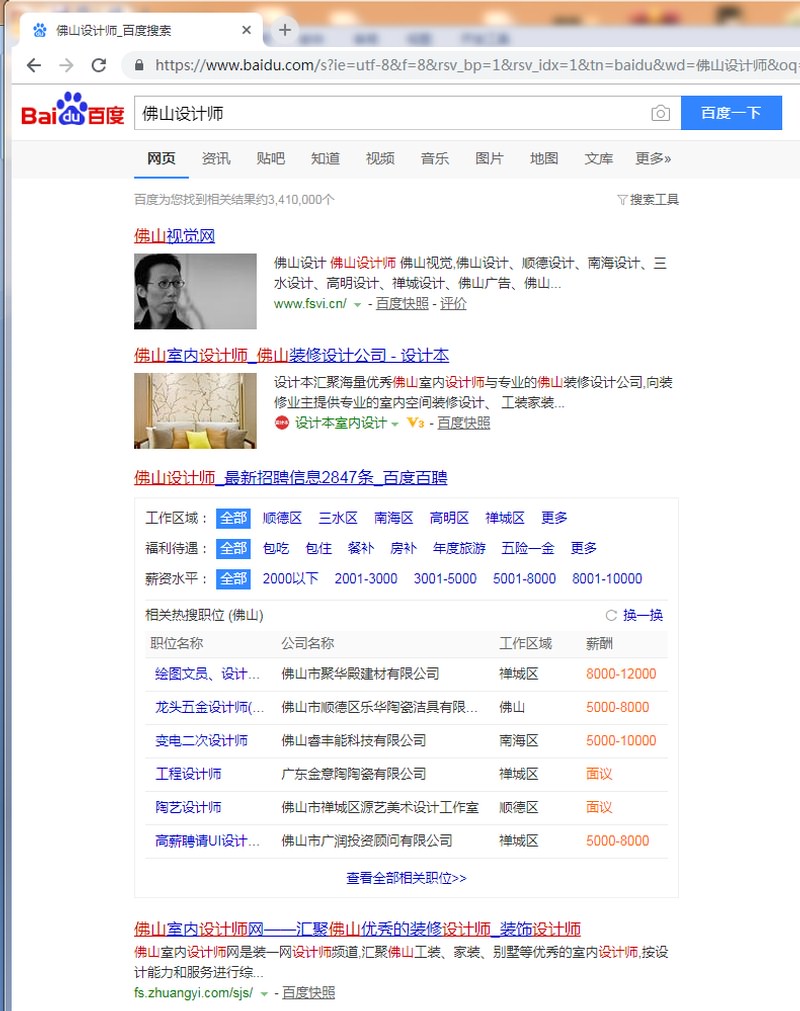
Task: Select the 全部 option for 福利待遇
Action: [x=233, y=548]
